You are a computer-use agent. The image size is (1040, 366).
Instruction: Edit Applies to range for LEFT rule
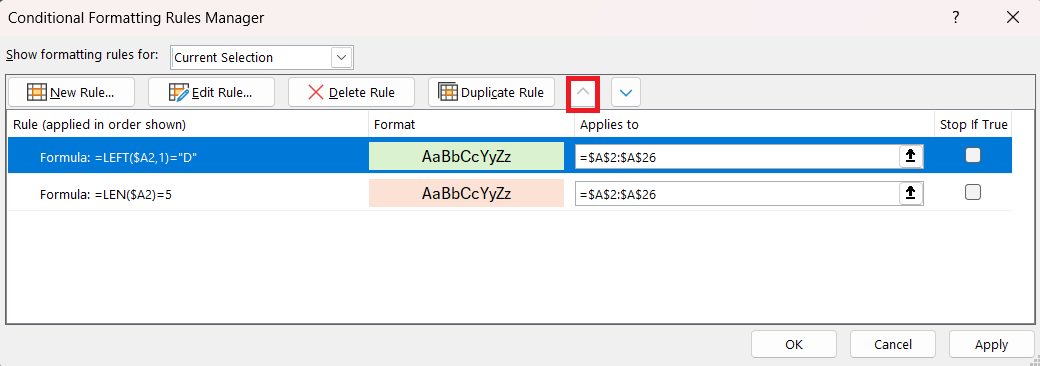(737, 156)
